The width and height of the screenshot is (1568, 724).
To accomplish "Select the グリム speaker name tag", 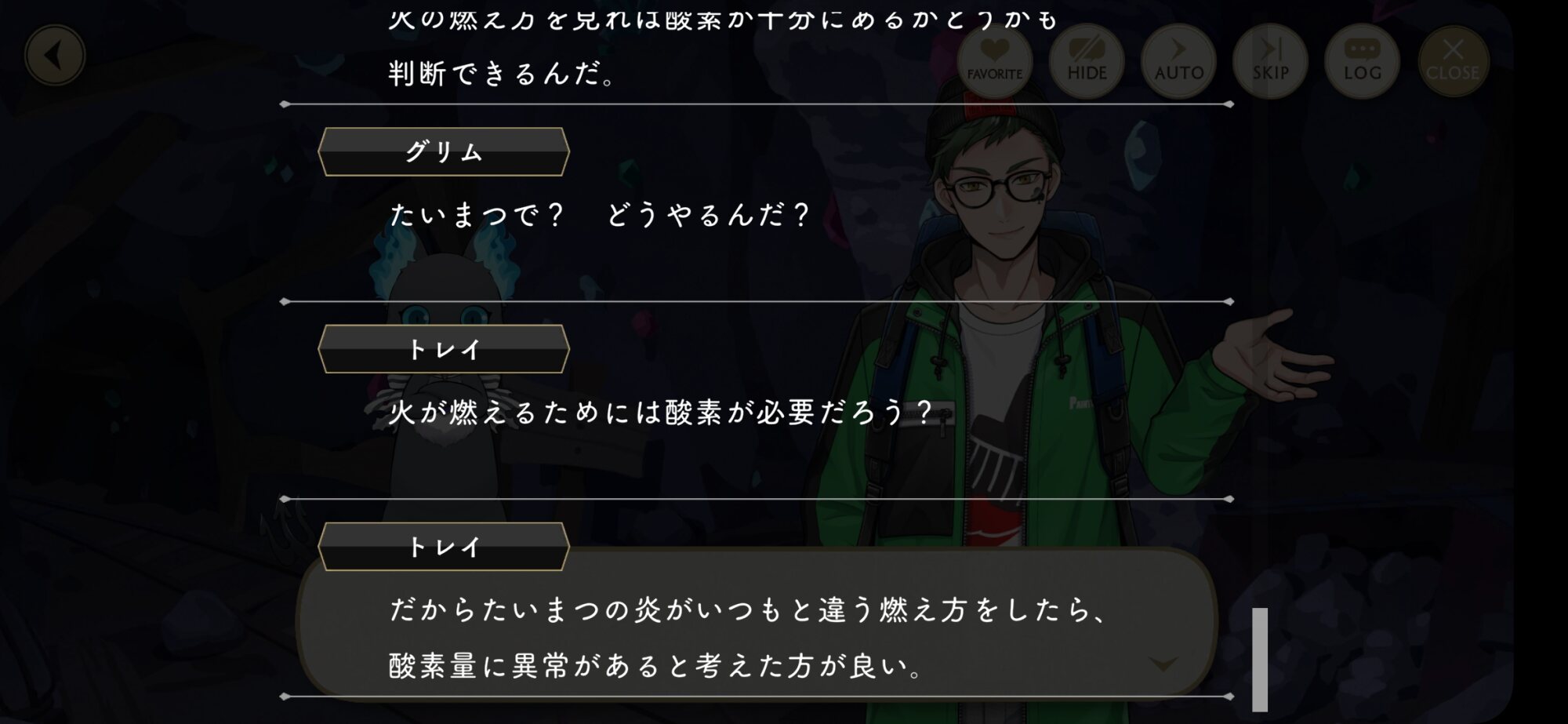I will tap(444, 151).
